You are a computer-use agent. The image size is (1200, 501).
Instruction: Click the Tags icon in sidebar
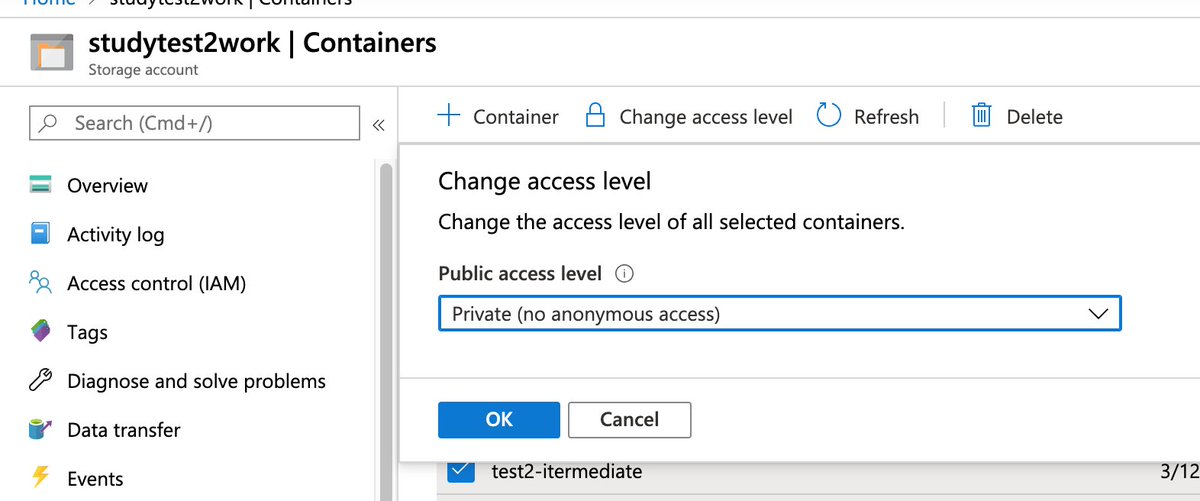click(40, 332)
